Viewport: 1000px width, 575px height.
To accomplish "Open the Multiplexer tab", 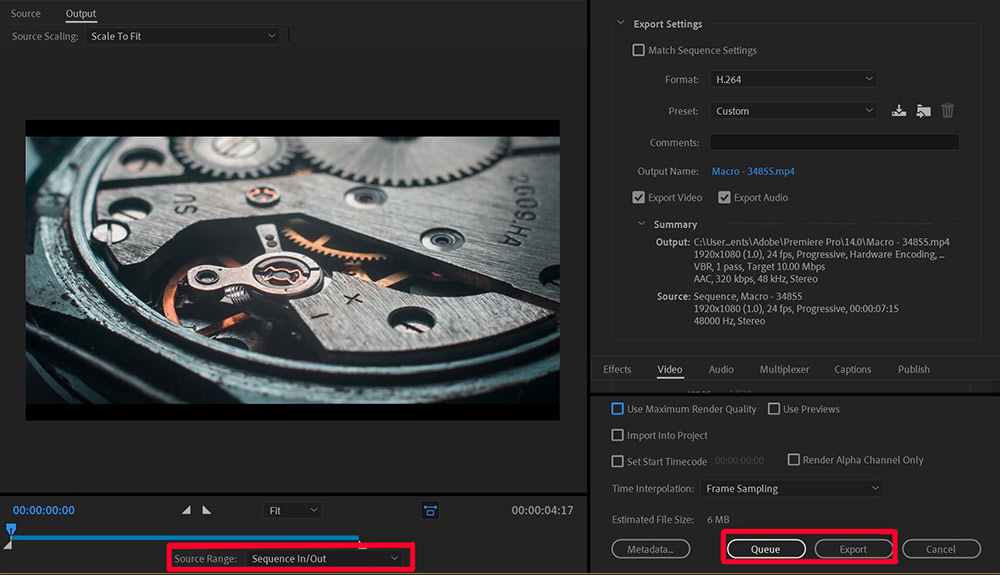I will coord(784,369).
